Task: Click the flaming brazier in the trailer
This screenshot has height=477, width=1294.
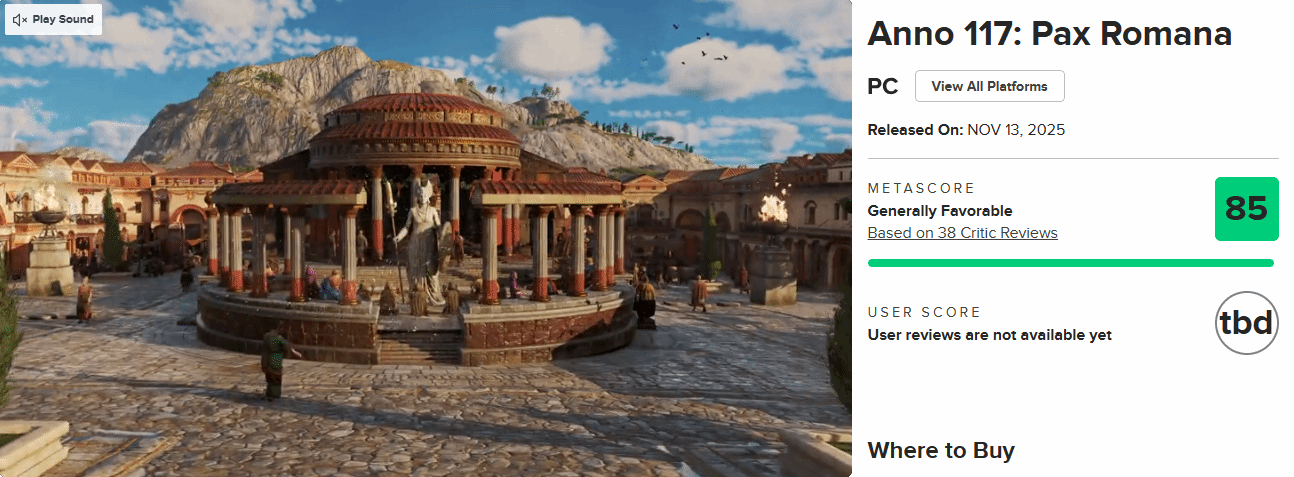Action: pyautogui.click(x=772, y=210)
